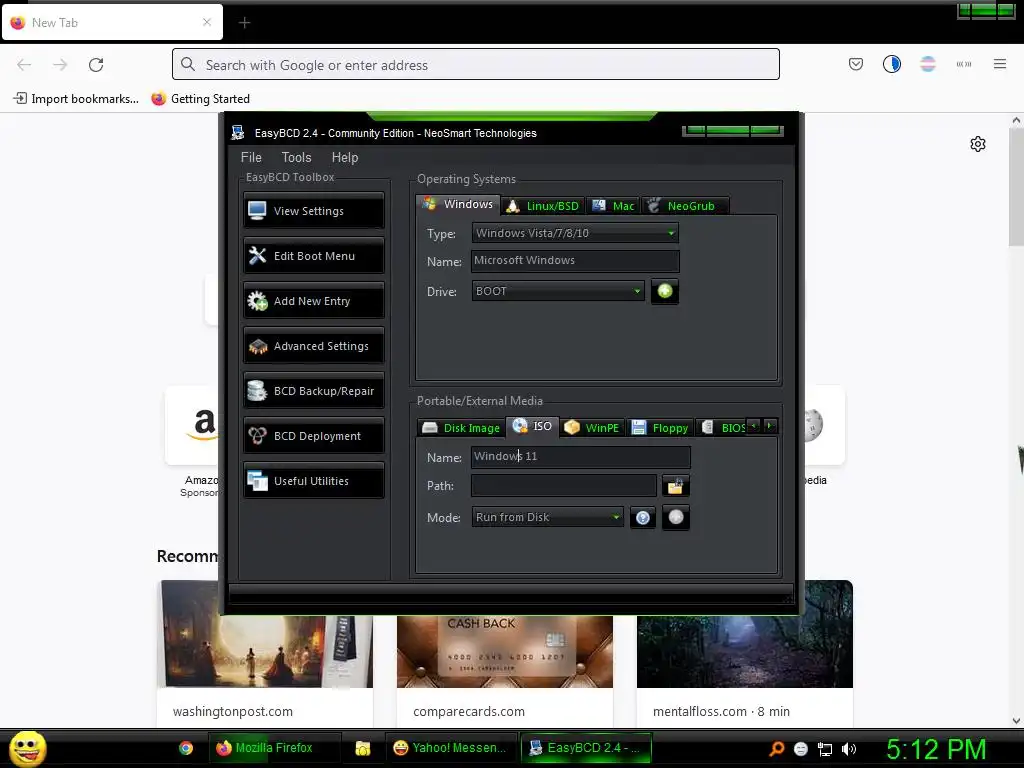The image size is (1024, 768).
Task: Click the Microsoft Windows name field
Action: [575, 261]
